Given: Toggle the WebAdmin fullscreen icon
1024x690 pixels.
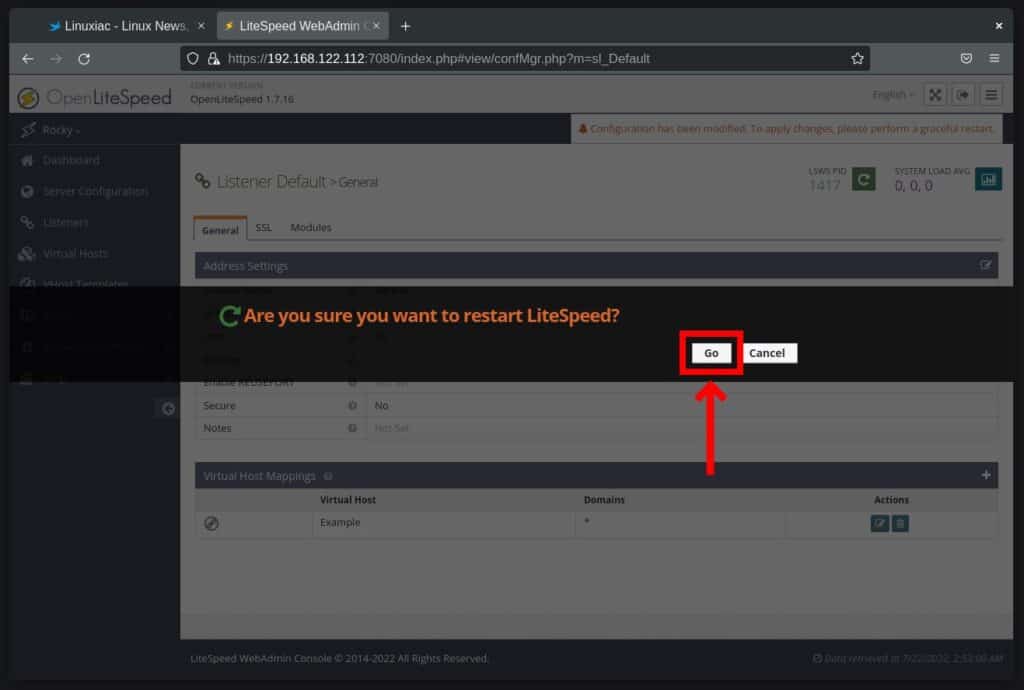Looking at the screenshot, I should (x=935, y=95).
